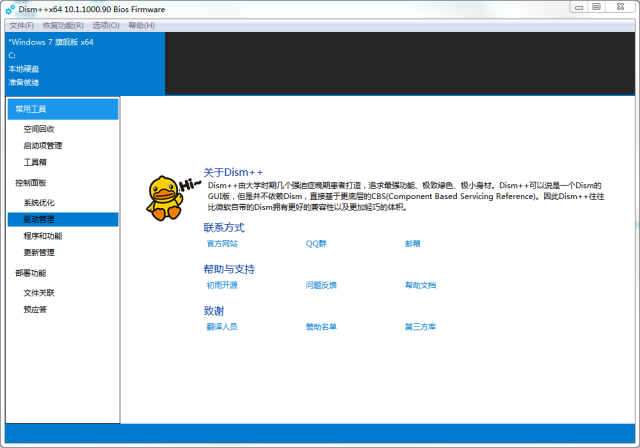Open the highlighted 驱动管理 item
Viewport: 640px width, 448px height.
(x=63, y=219)
